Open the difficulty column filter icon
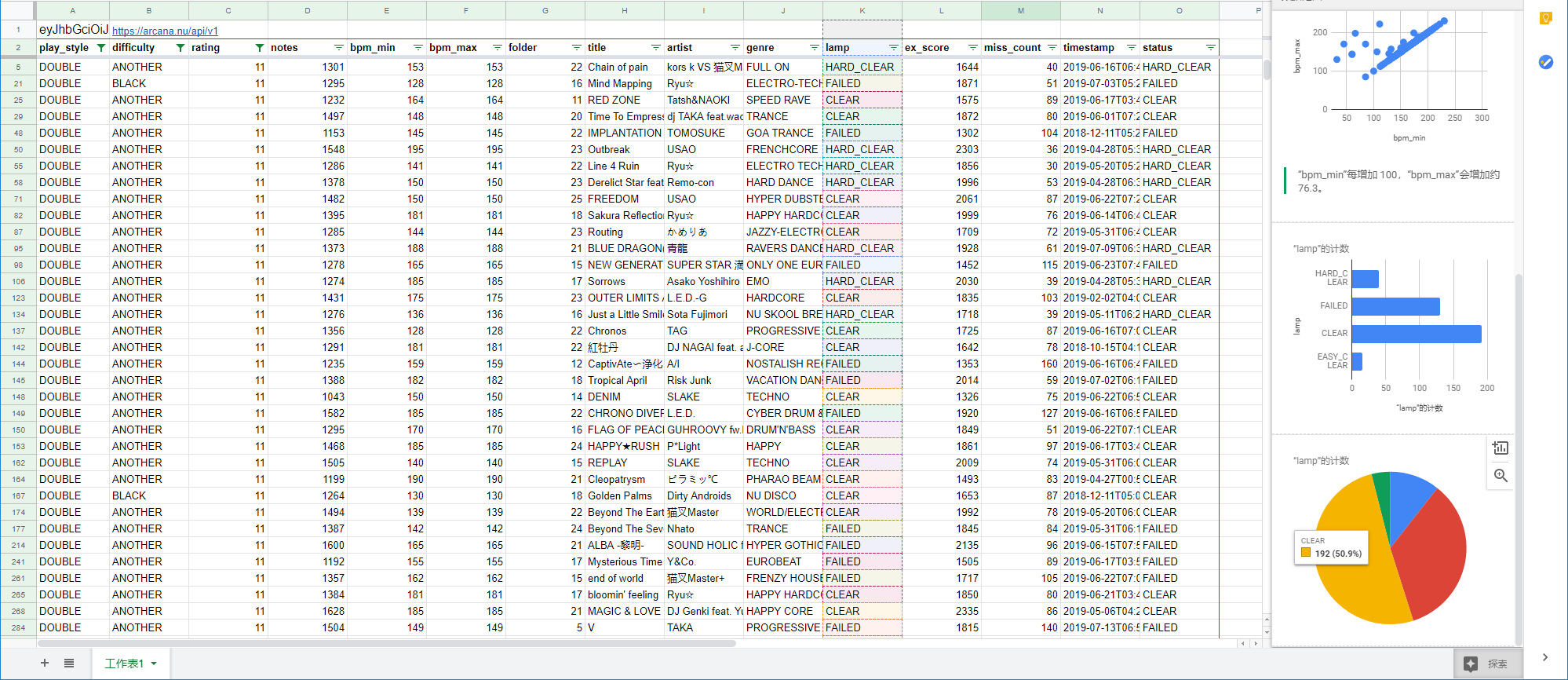Image resolution: width=1568 pixels, height=680 pixels. [x=180, y=48]
